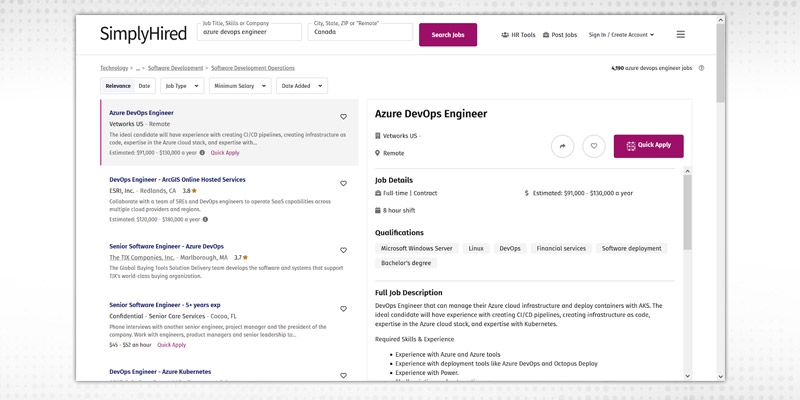Image resolution: width=800 pixels, height=400 pixels.
Task: Click the share arrow icon in job details
Action: [562, 146]
